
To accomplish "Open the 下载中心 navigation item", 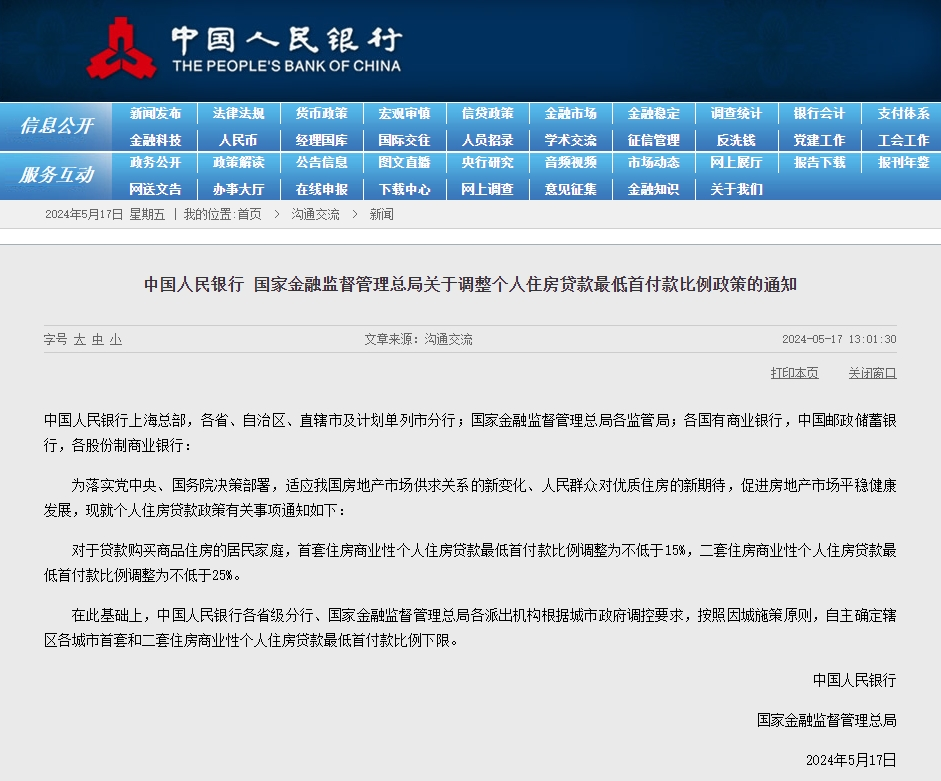I will [405, 189].
